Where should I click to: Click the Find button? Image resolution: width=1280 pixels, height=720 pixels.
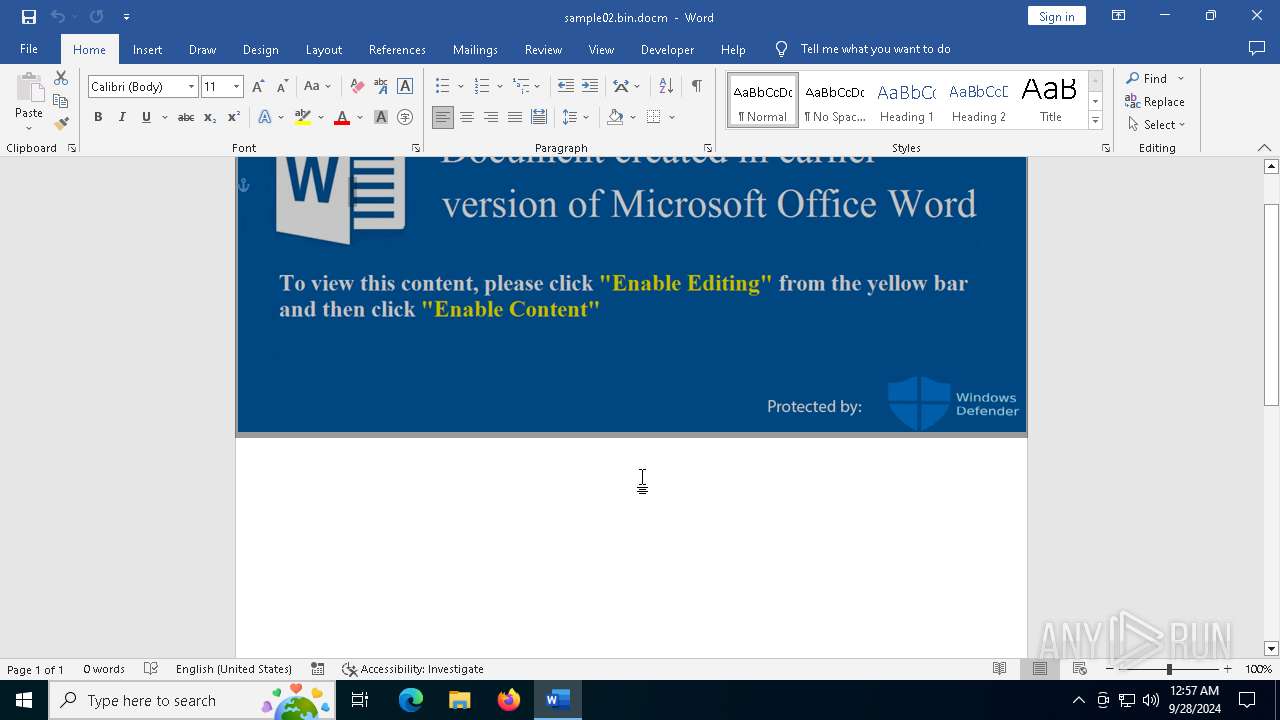(x=1146, y=78)
